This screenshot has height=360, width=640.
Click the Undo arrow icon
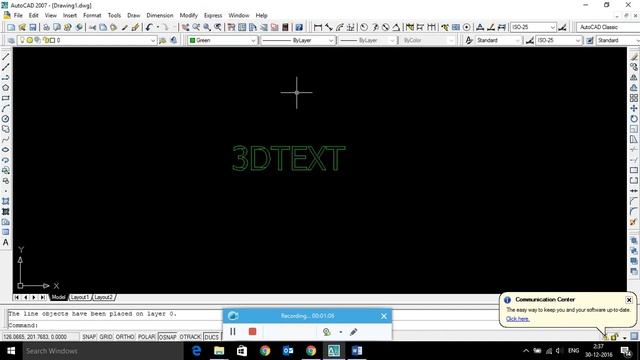click(149, 27)
